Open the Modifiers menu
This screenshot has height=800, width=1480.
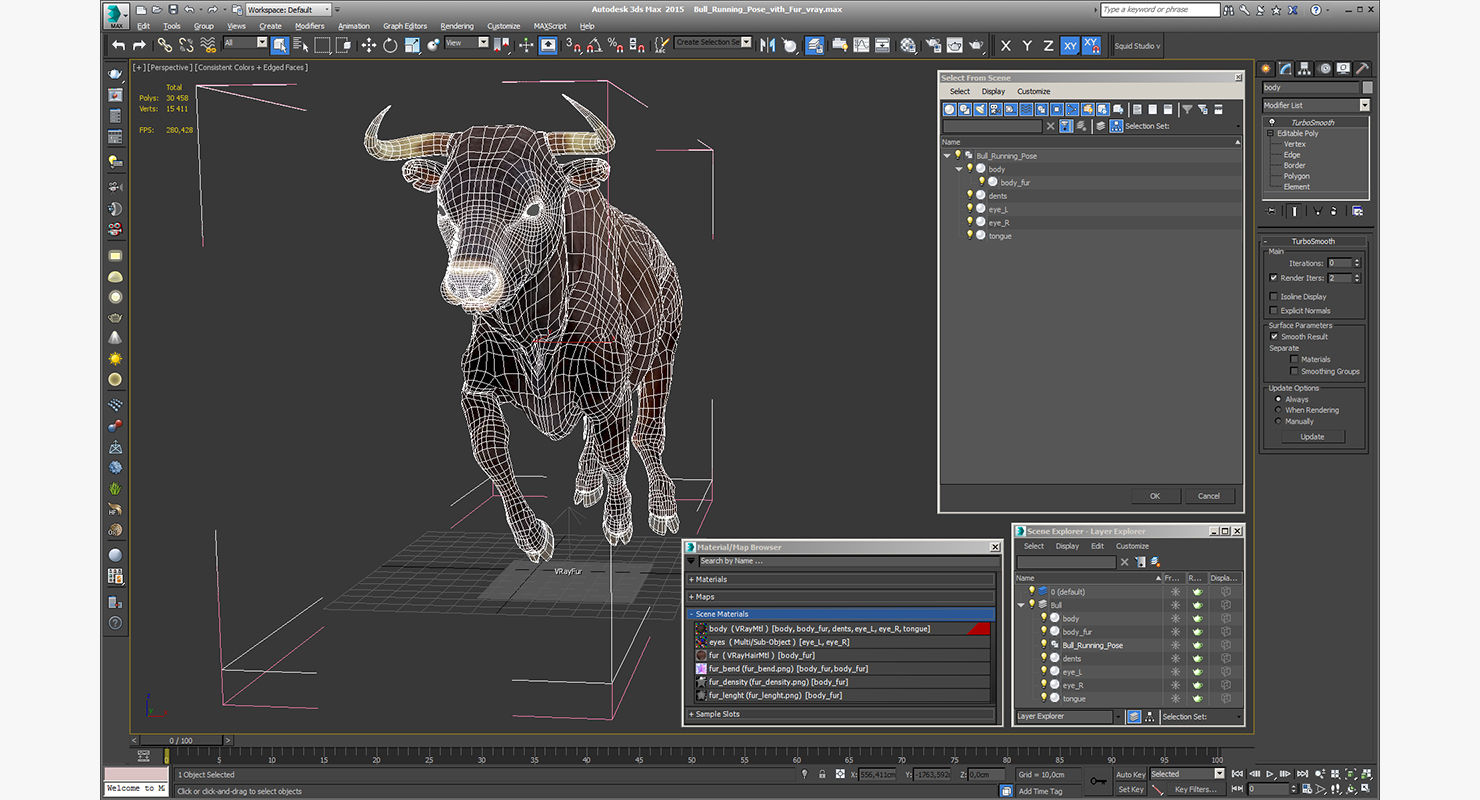pyautogui.click(x=309, y=26)
